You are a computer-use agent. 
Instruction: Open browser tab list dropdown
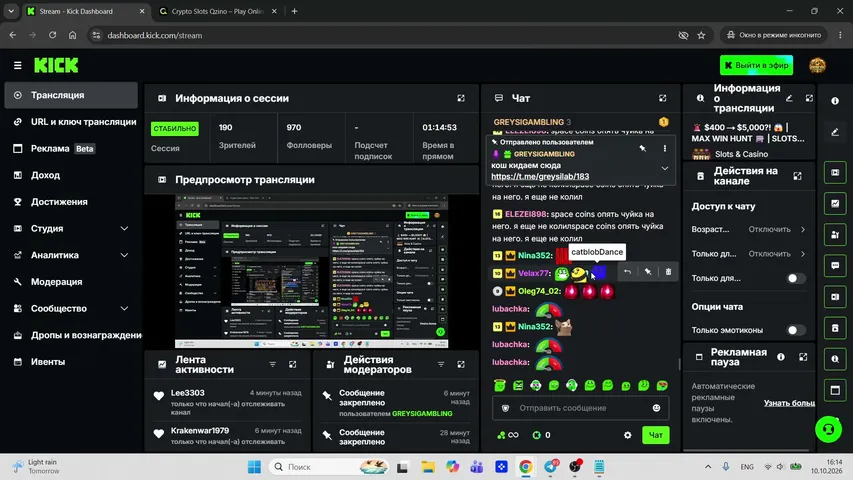pos(11,11)
